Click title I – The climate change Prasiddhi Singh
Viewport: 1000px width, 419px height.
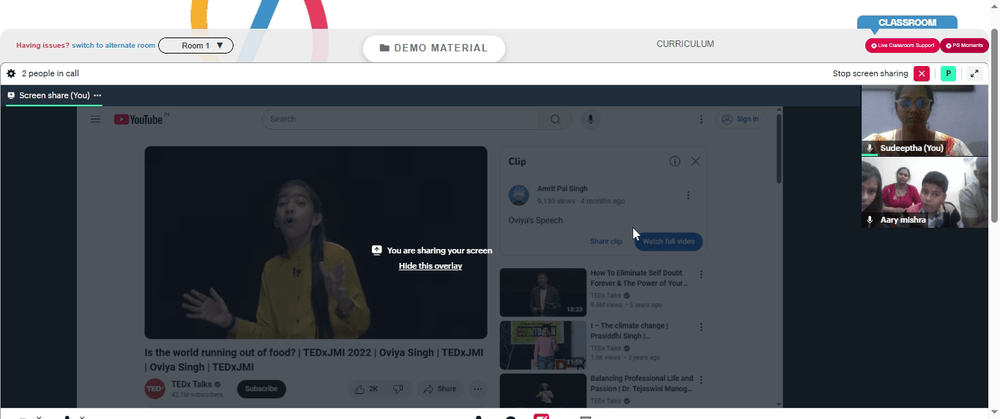[x=629, y=330]
